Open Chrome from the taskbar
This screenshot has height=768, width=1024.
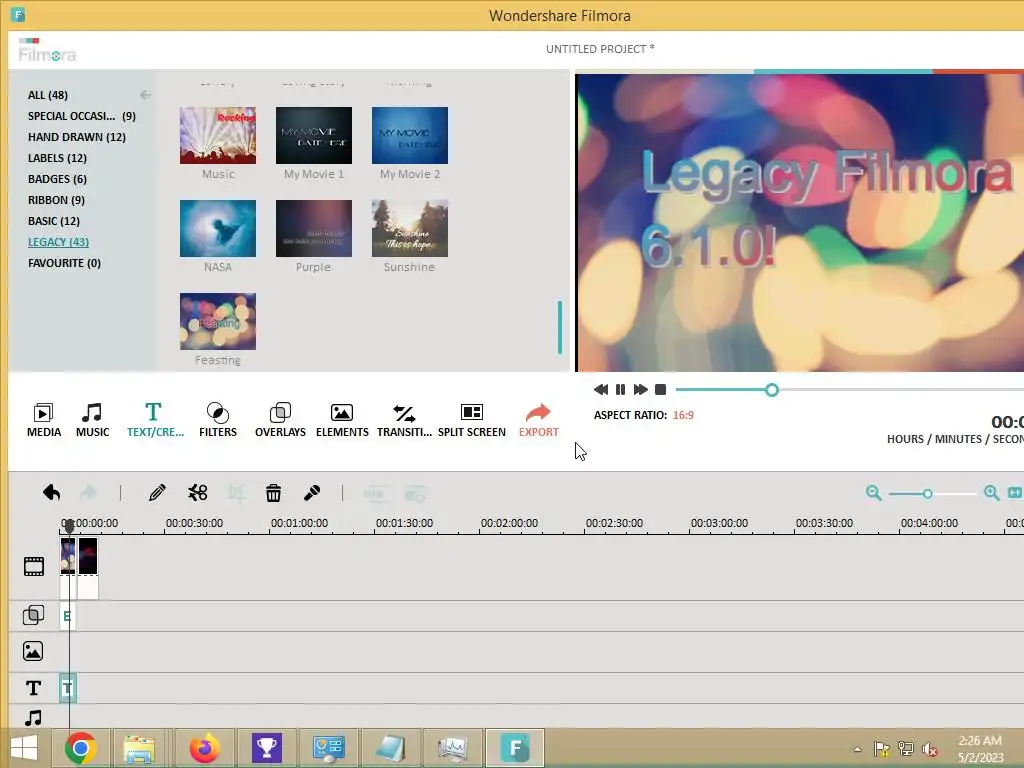click(80, 748)
